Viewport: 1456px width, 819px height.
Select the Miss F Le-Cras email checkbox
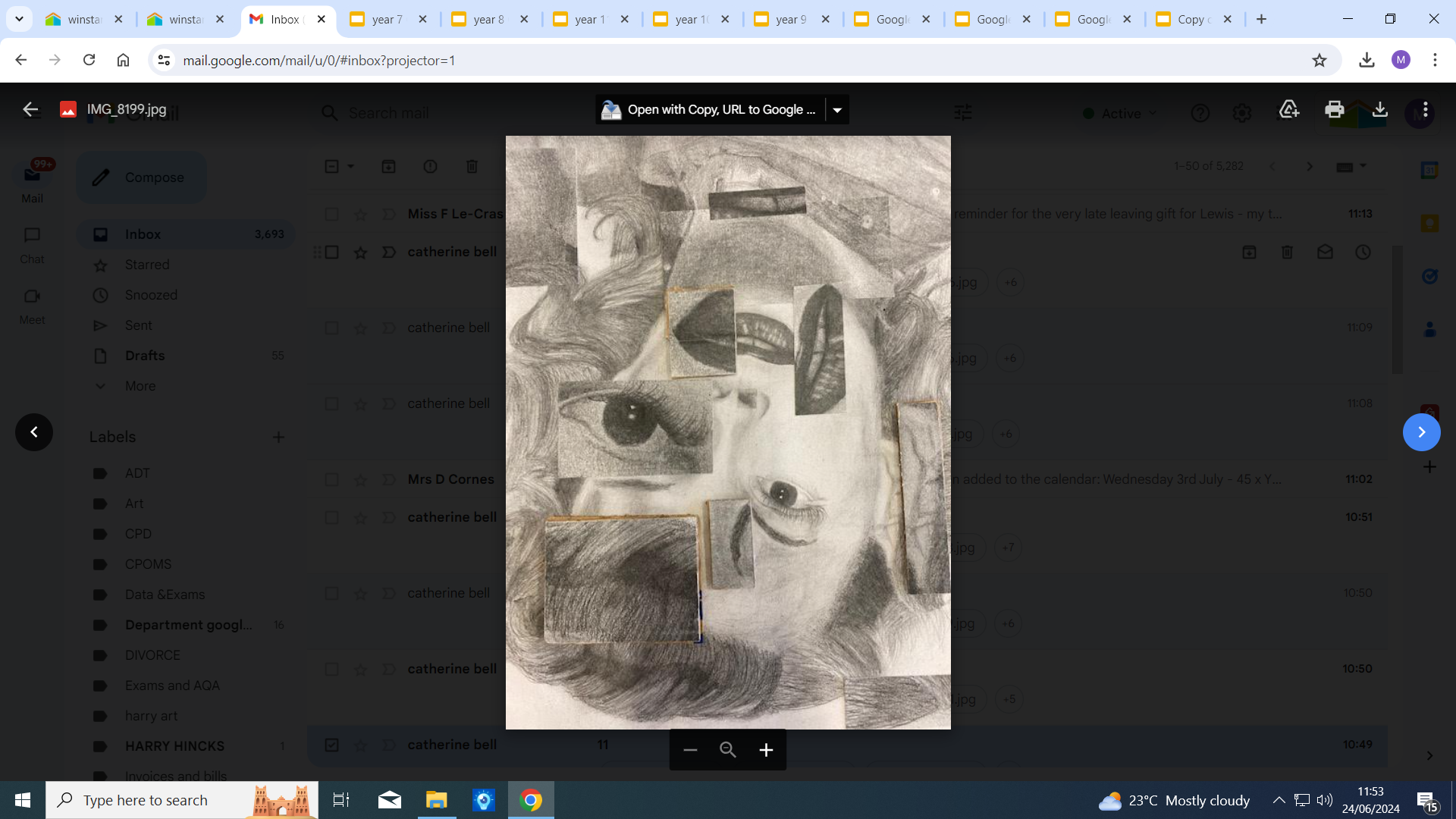click(x=331, y=214)
